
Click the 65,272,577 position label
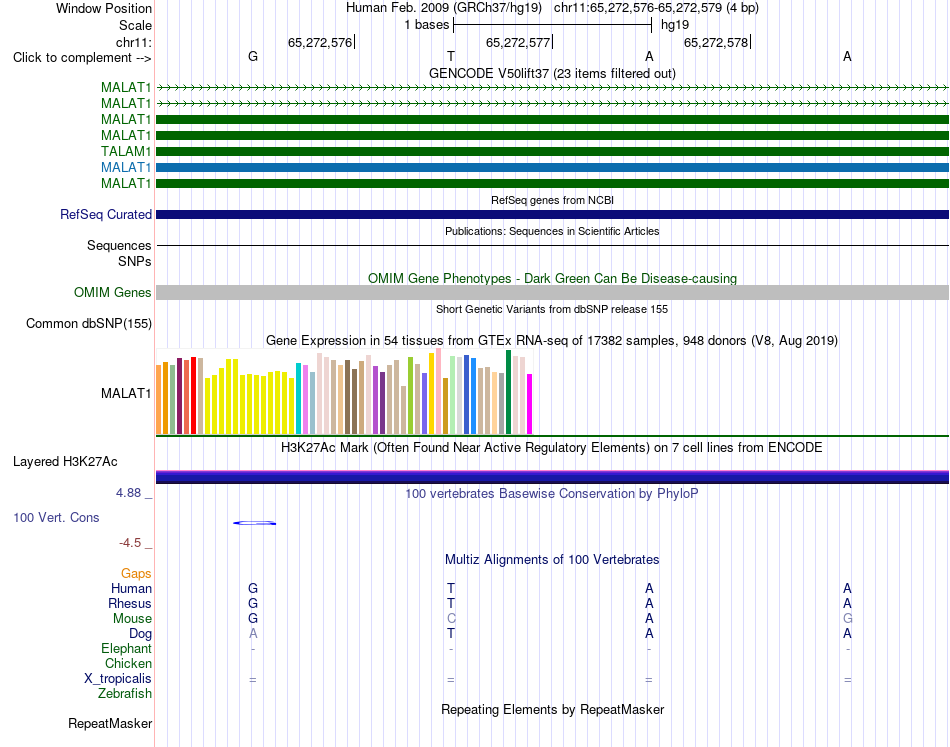click(x=518, y=42)
